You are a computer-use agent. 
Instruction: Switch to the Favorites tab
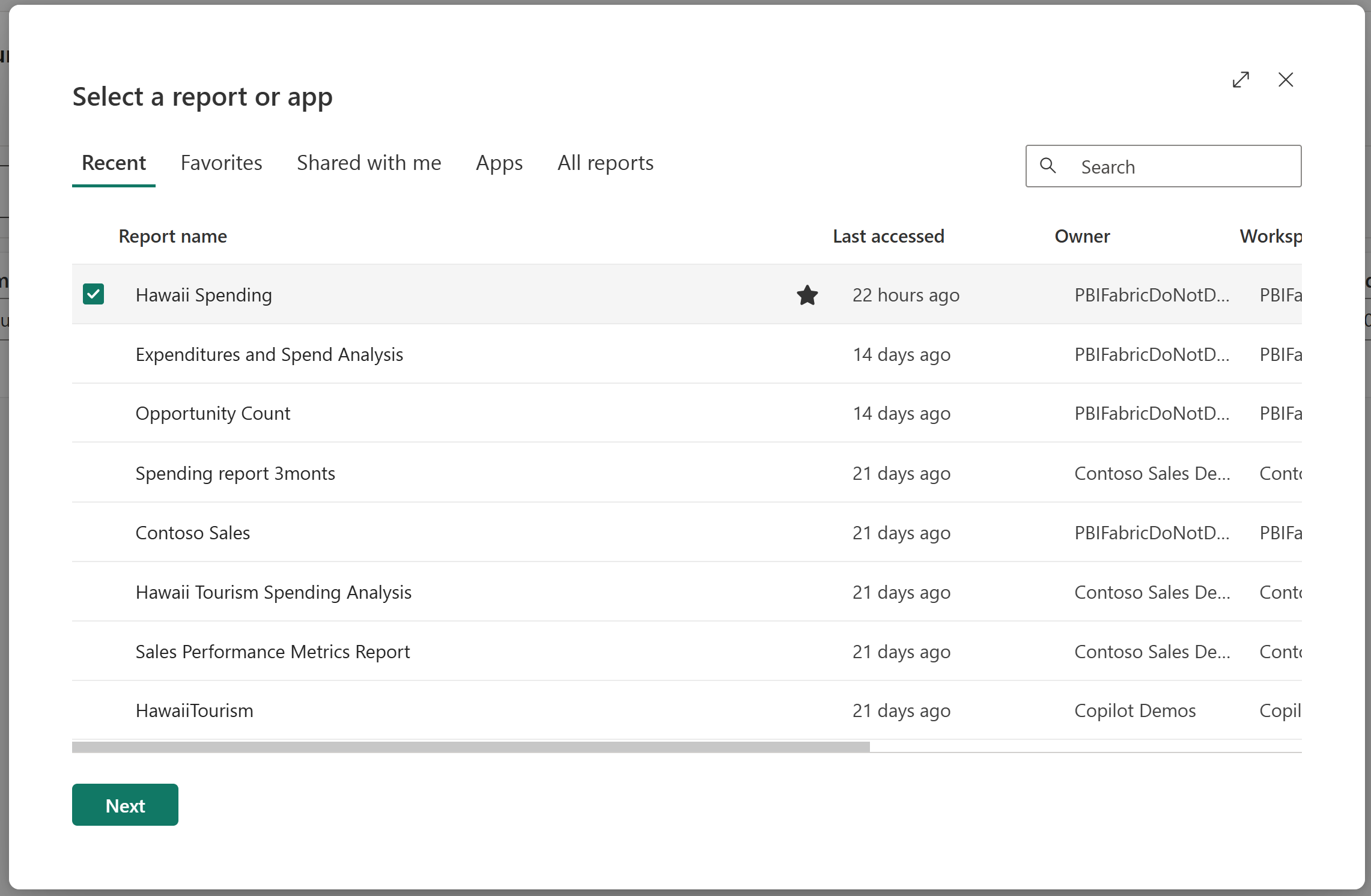221,162
